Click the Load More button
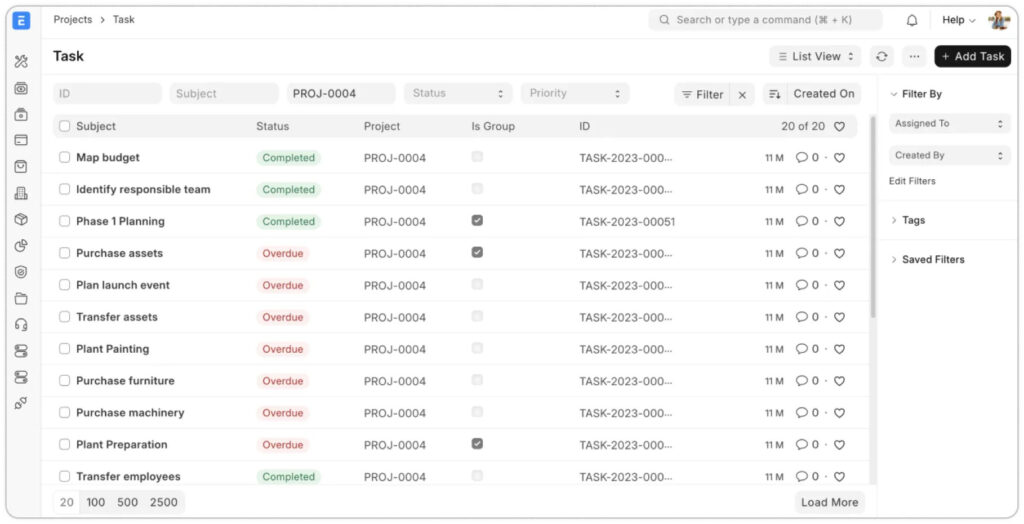Viewport: 1024px width, 524px height. (829, 502)
